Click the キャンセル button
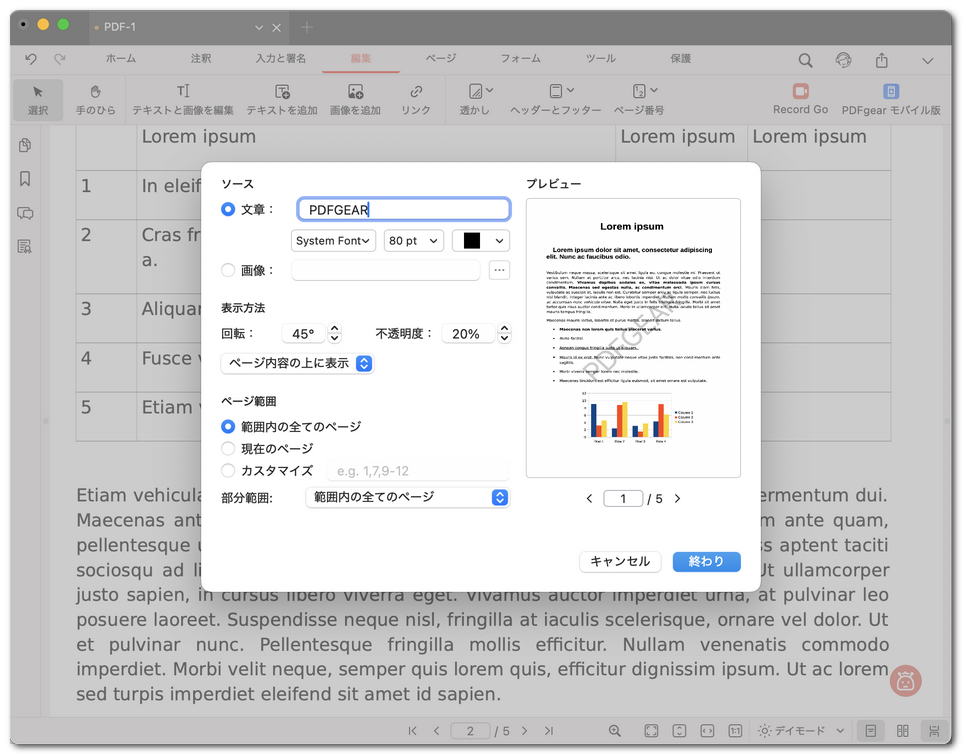This screenshot has width=963, height=755. pos(620,562)
